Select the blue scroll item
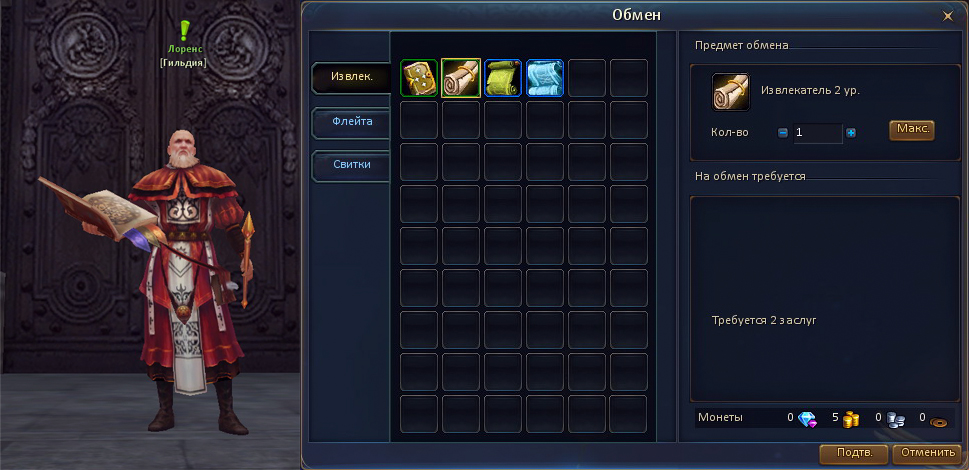 545,78
